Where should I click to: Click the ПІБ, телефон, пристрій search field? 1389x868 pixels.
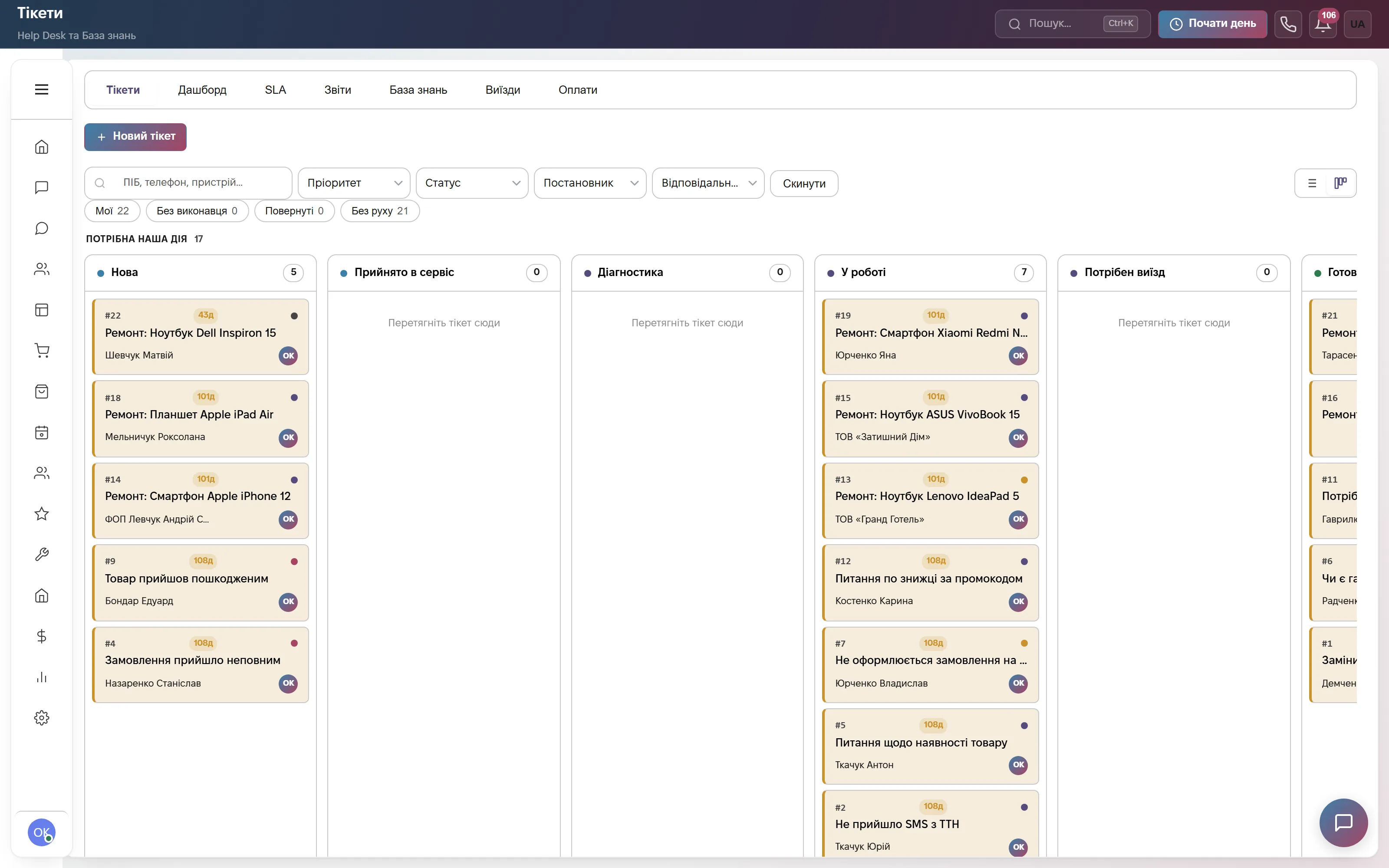coord(188,183)
